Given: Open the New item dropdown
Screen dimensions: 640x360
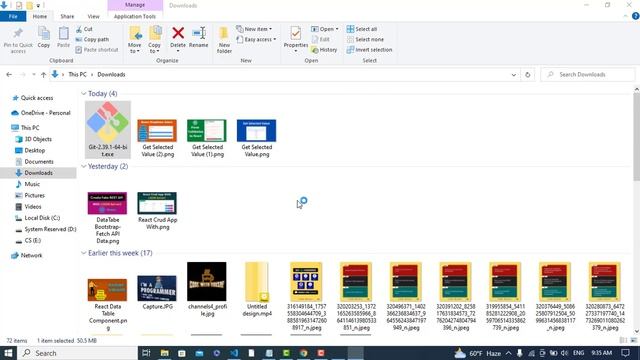Looking at the screenshot, I should click(254, 29).
